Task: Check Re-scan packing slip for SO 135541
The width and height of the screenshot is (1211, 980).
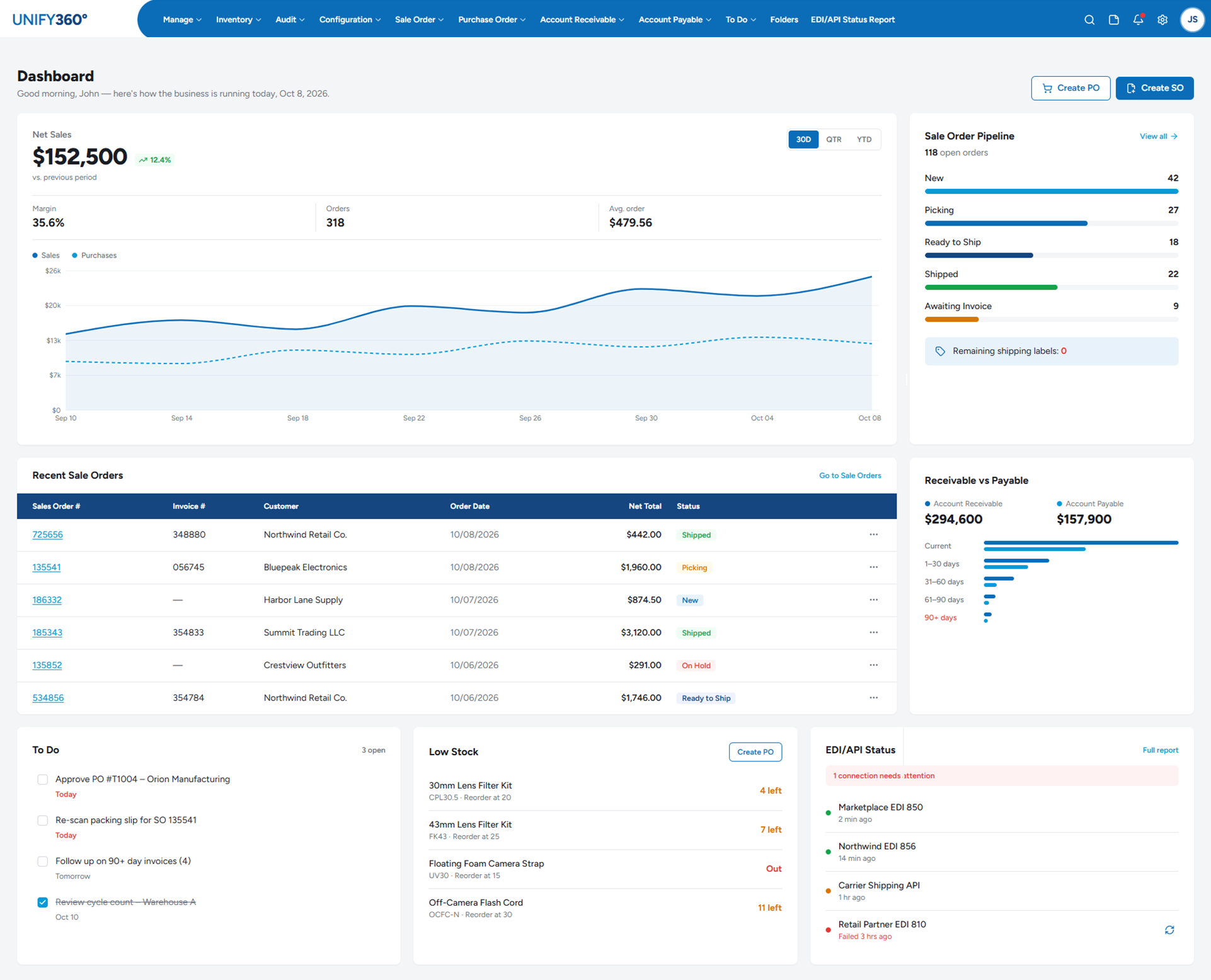Action: pos(42,820)
